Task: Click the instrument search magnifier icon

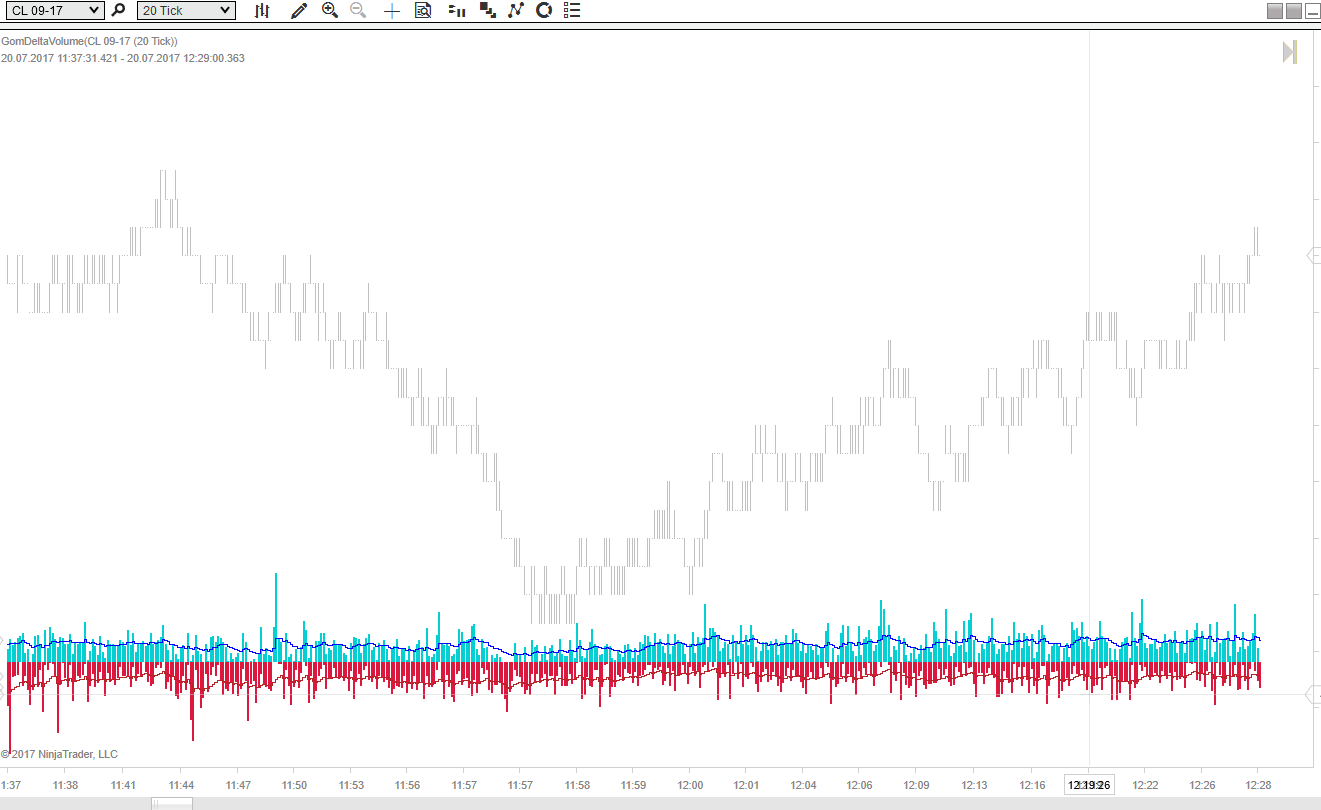Action: [x=119, y=10]
